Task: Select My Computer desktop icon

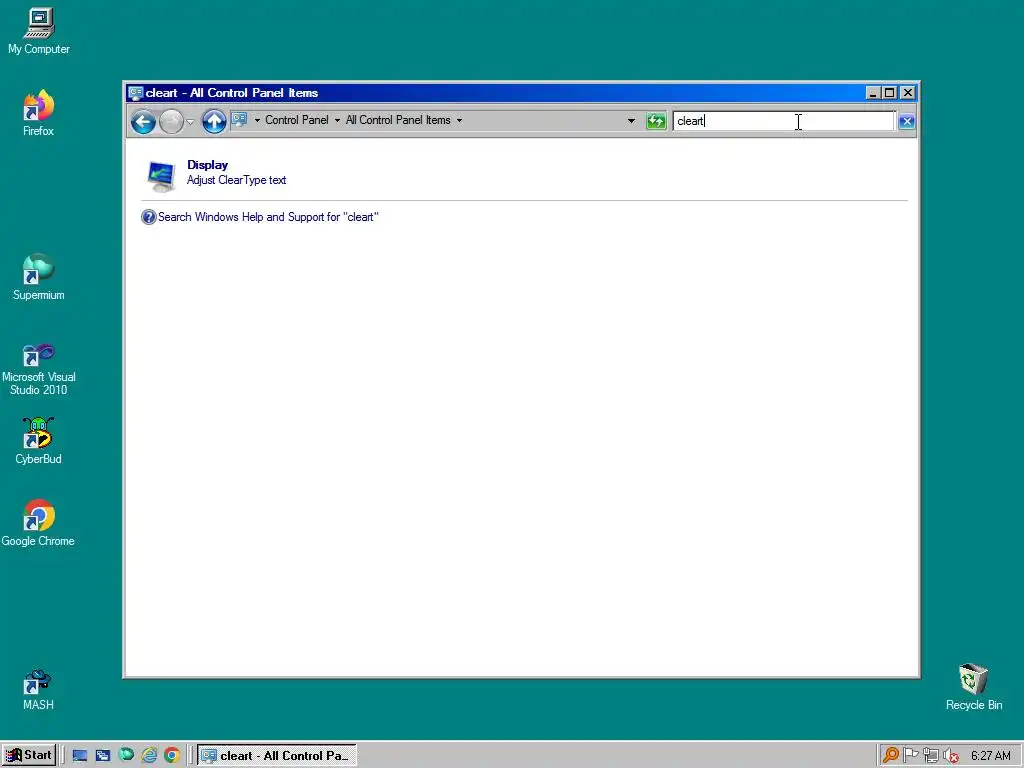Action: (39, 31)
